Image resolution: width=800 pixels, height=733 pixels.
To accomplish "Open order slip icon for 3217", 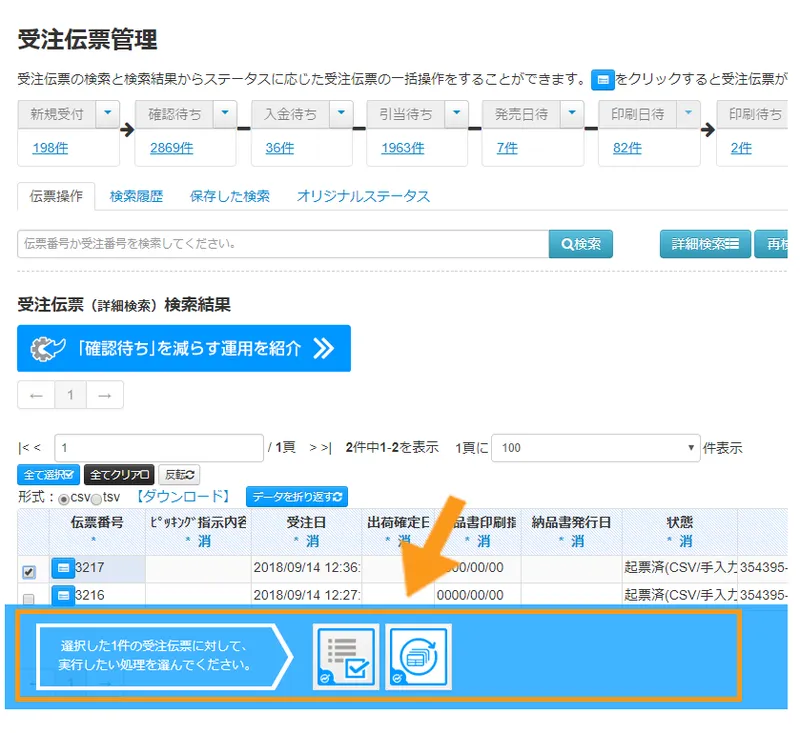I will pyautogui.click(x=63, y=568).
